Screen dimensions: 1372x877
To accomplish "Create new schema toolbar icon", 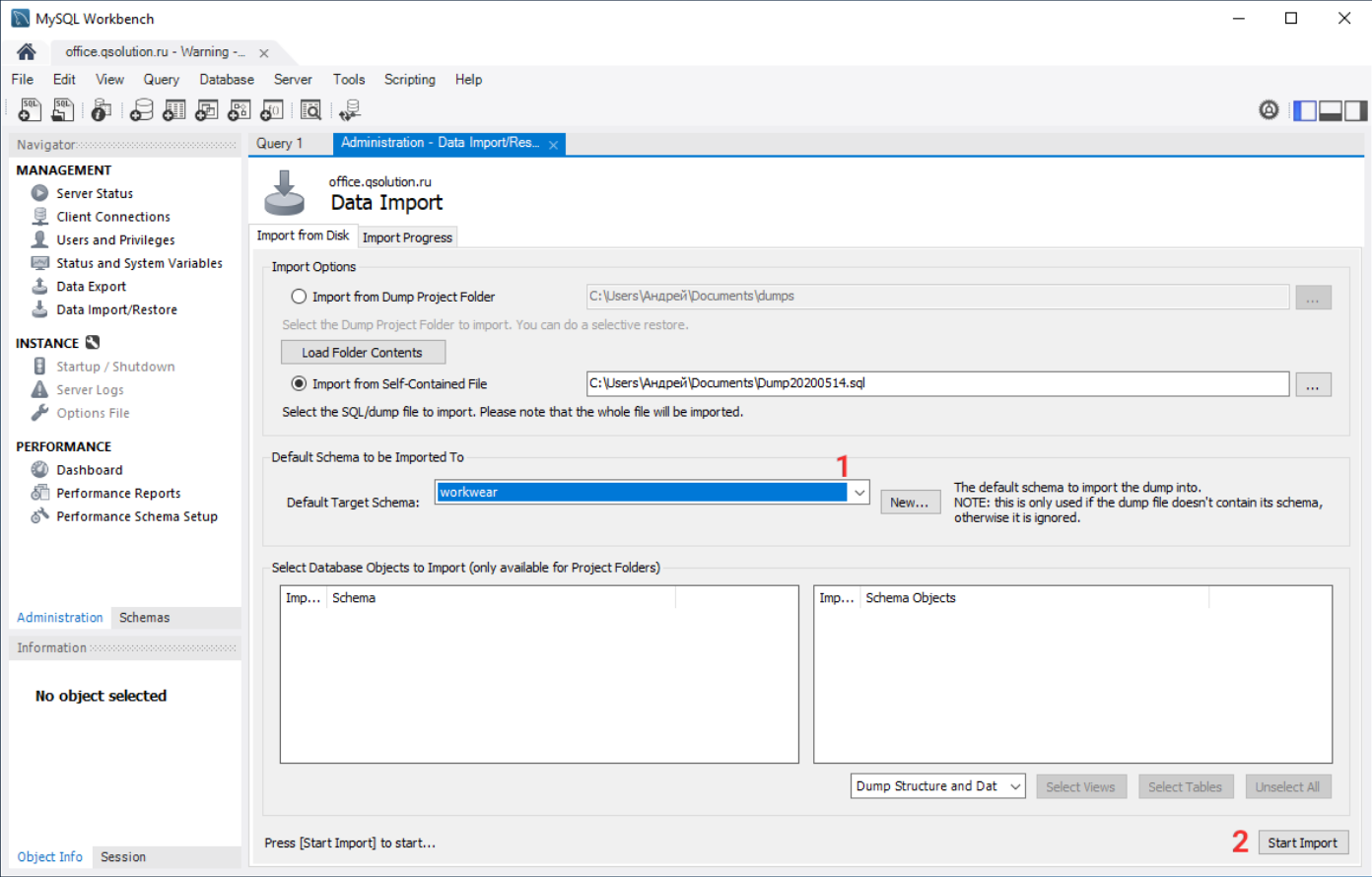I will (141, 110).
